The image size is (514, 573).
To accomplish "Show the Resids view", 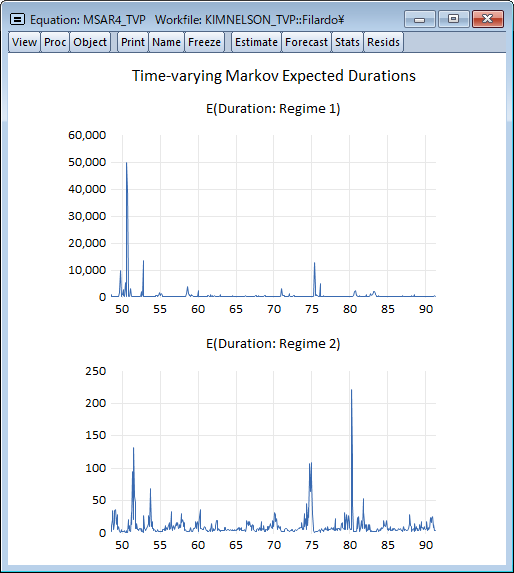I will [x=383, y=42].
